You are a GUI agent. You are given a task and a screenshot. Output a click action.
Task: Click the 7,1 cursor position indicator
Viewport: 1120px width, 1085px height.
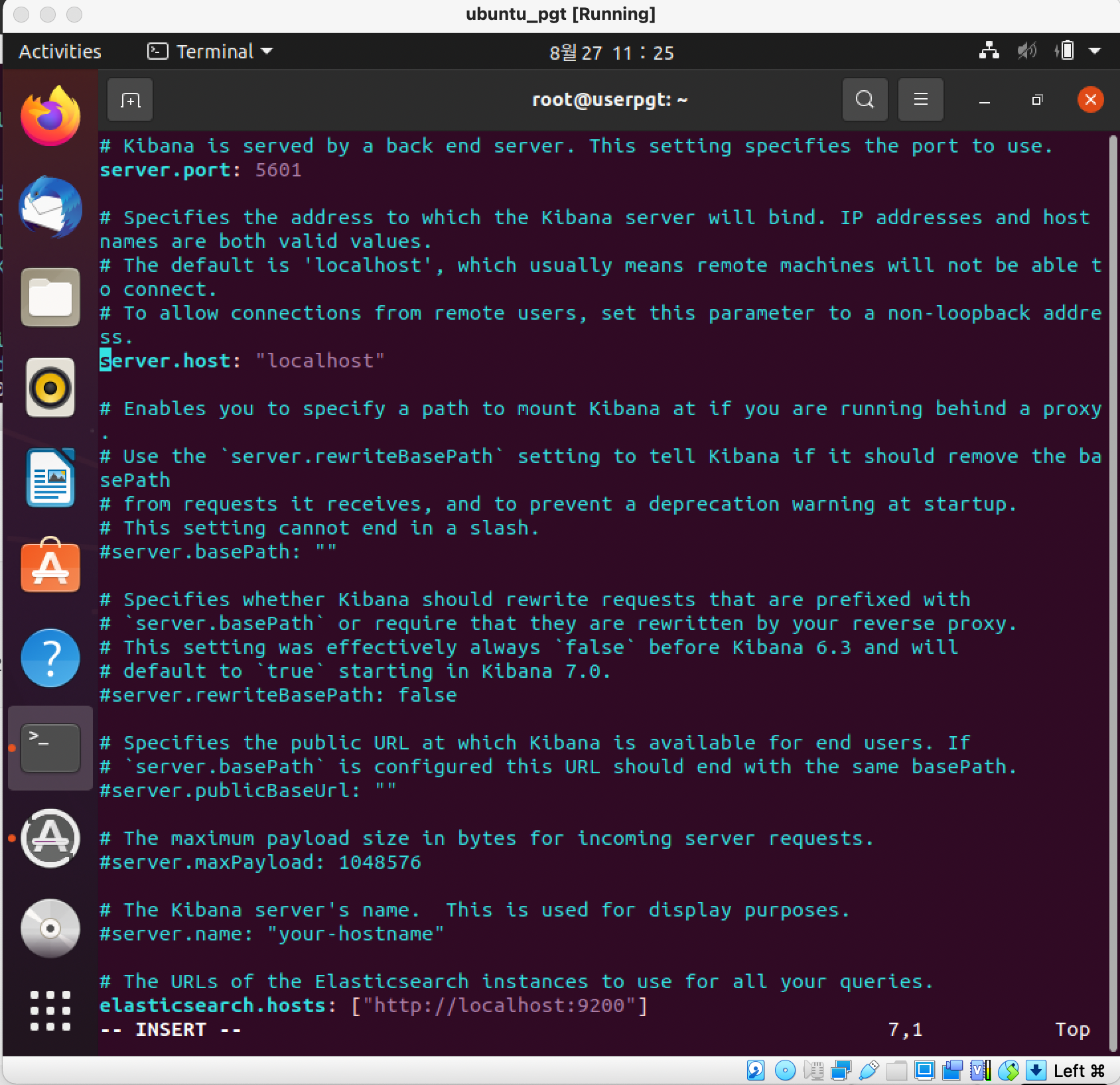point(905,1029)
